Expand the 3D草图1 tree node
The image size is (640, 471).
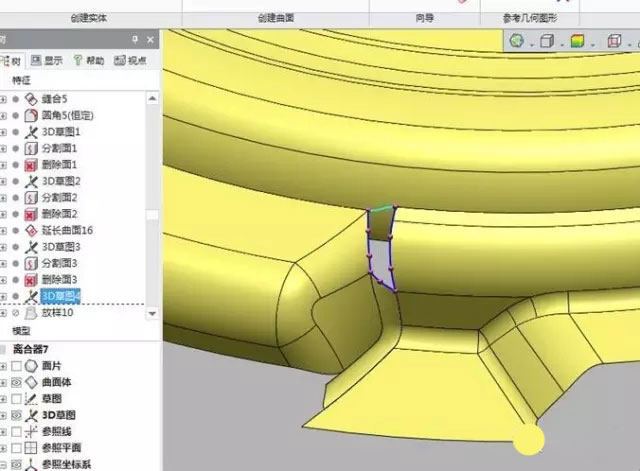pyautogui.click(x=4, y=132)
